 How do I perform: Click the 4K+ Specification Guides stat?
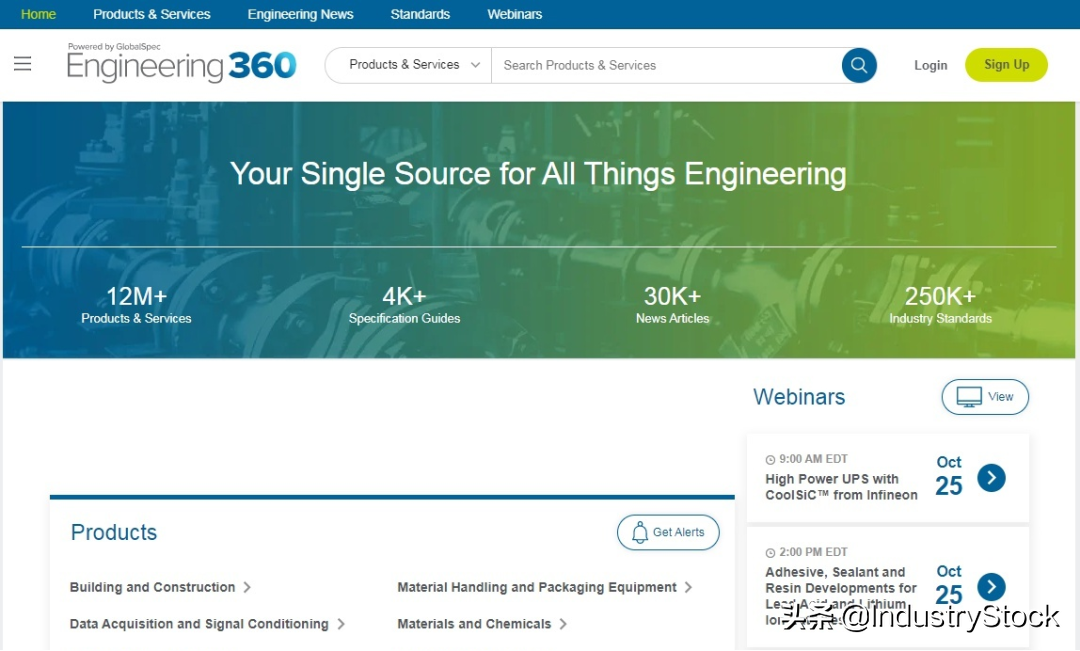[x=404, y=304]
